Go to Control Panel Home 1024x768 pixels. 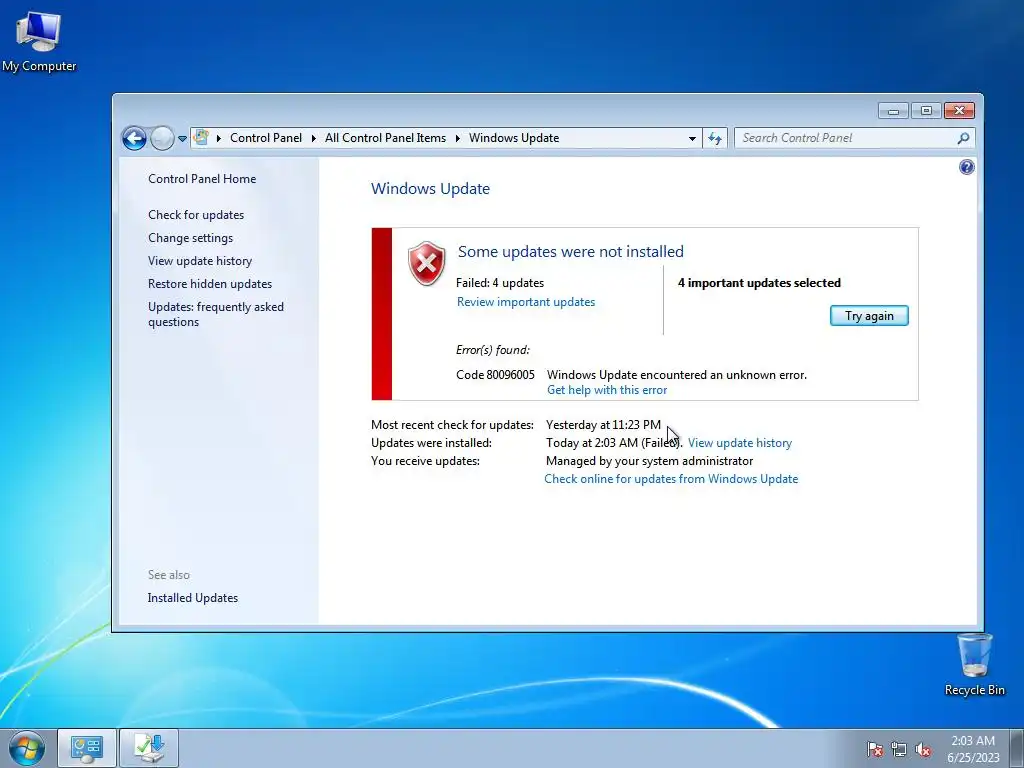tap(202, 179)
